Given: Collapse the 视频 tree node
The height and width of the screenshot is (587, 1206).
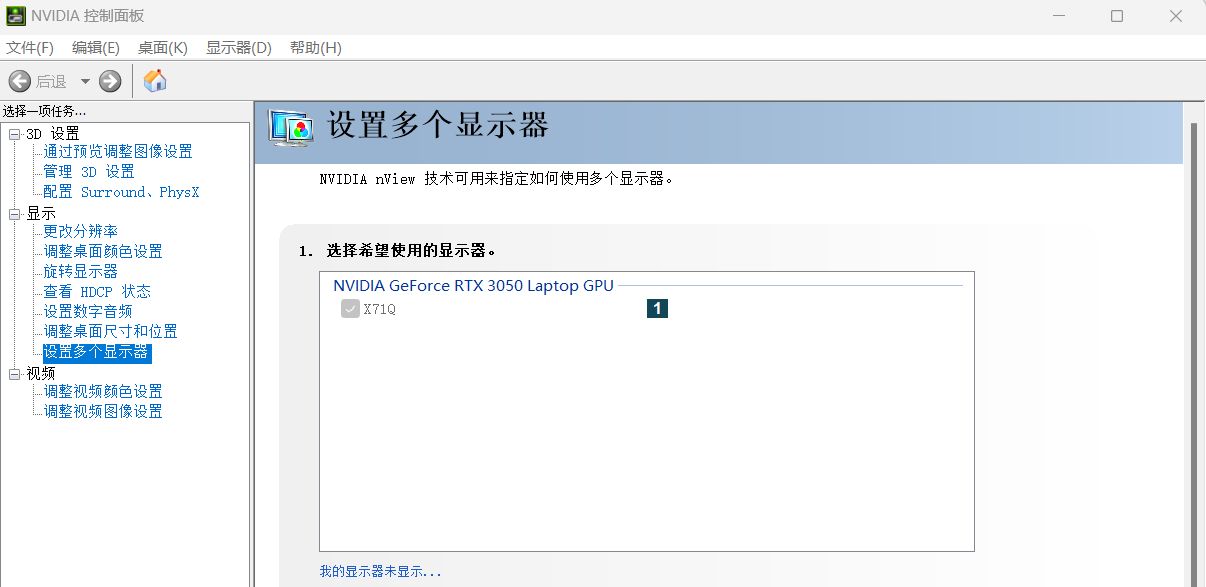Looking at the screenshot, I should coord(14,374).
